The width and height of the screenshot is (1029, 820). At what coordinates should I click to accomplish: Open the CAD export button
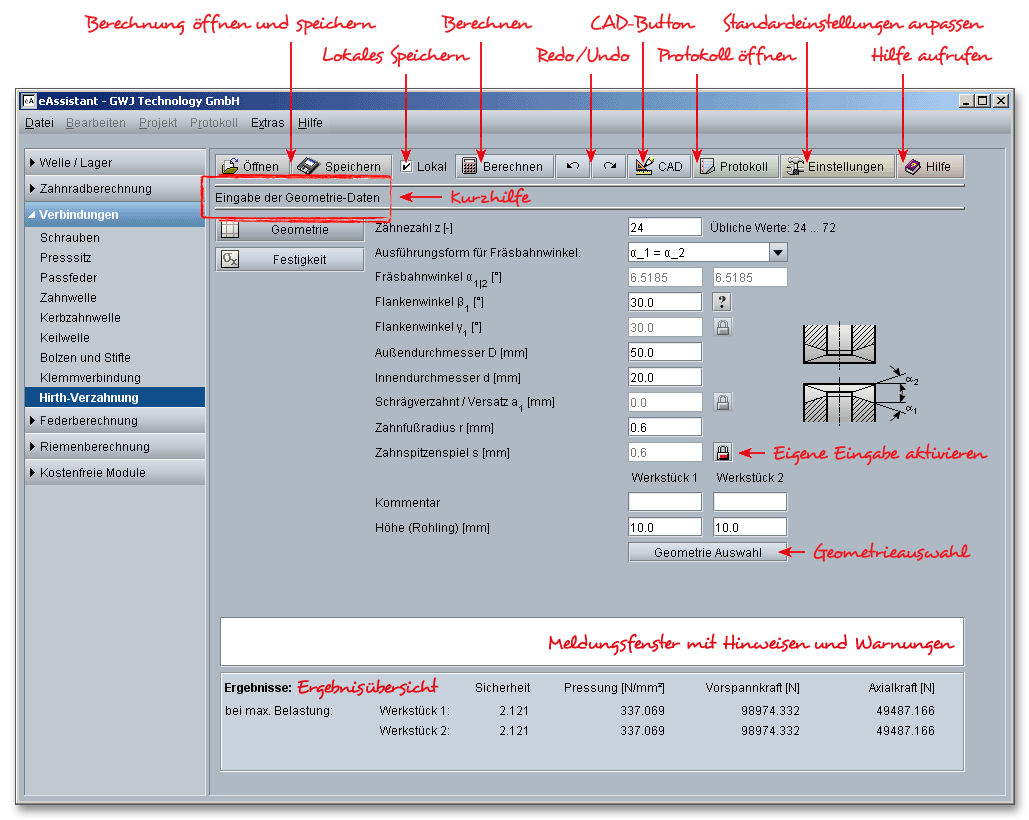tap(658, 167)
